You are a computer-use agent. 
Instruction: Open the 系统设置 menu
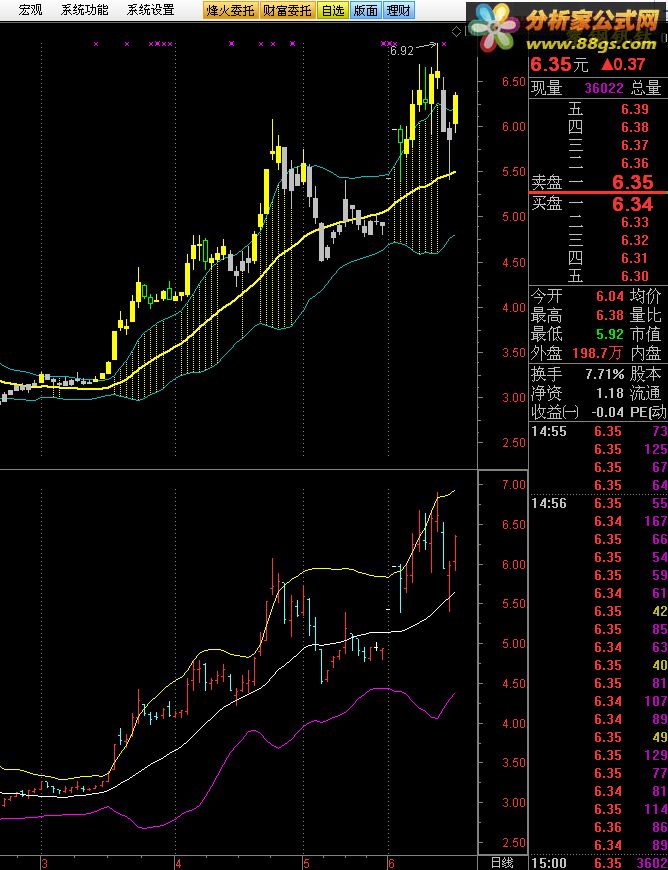tap(150, 9)
